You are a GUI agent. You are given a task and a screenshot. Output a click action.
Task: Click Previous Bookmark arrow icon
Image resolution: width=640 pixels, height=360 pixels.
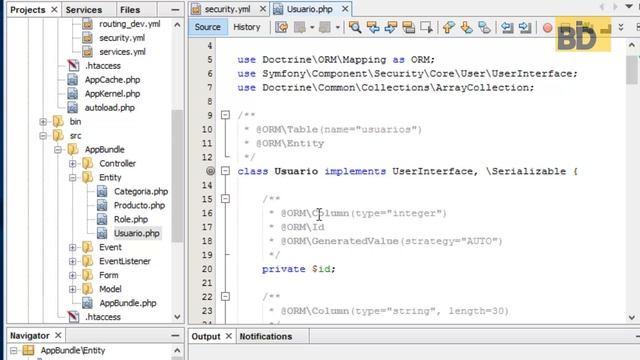(449, 27)
